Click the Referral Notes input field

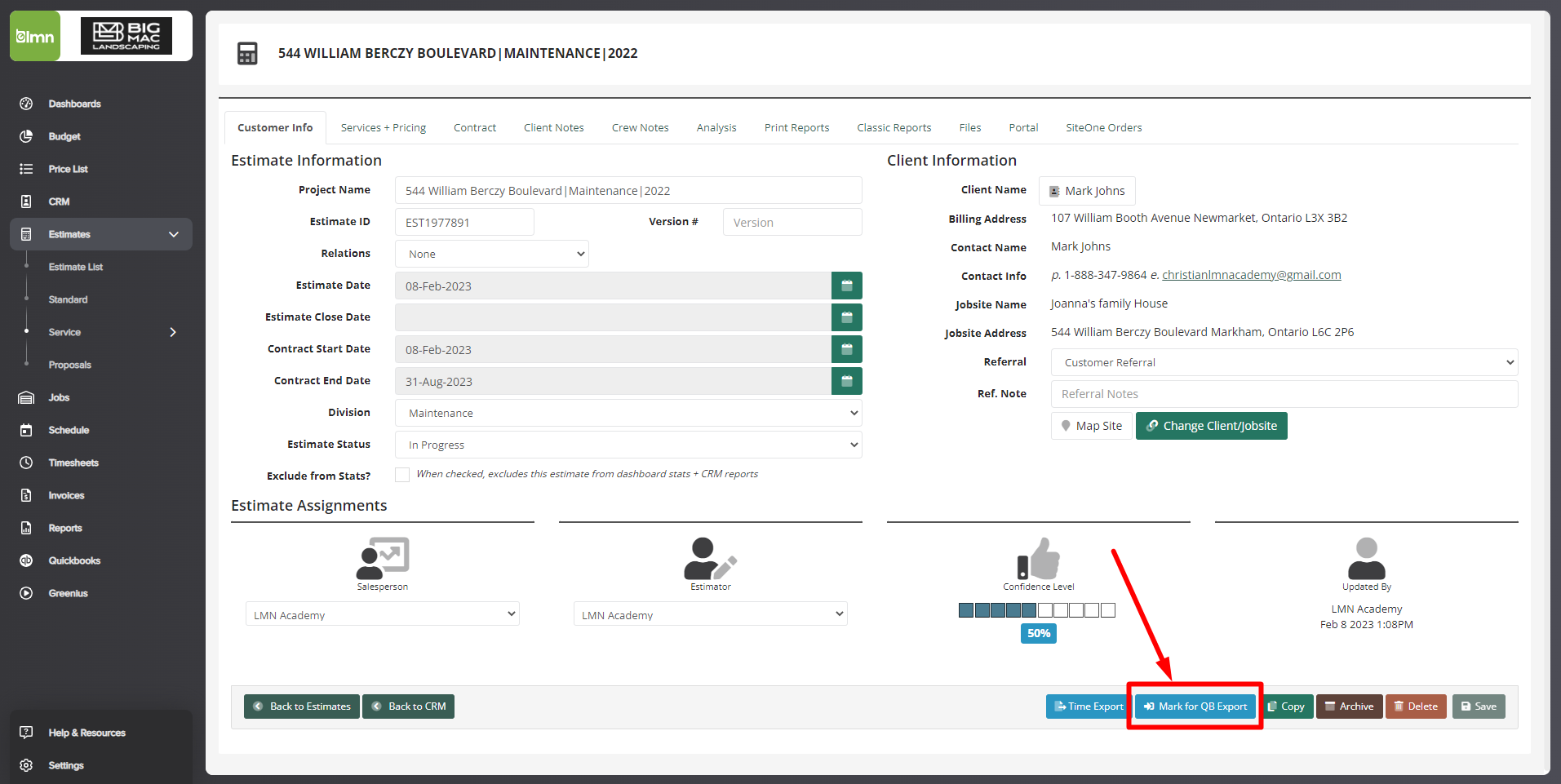coord(1284,394)
